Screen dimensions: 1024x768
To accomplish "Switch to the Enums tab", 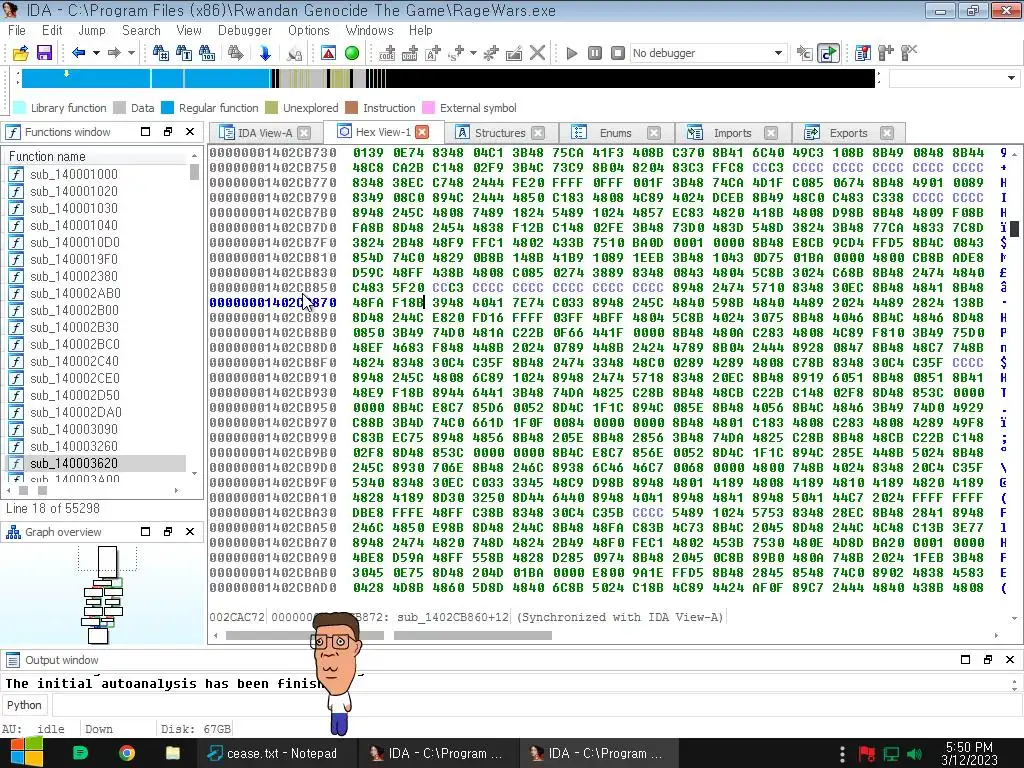I will pos(615,133).
